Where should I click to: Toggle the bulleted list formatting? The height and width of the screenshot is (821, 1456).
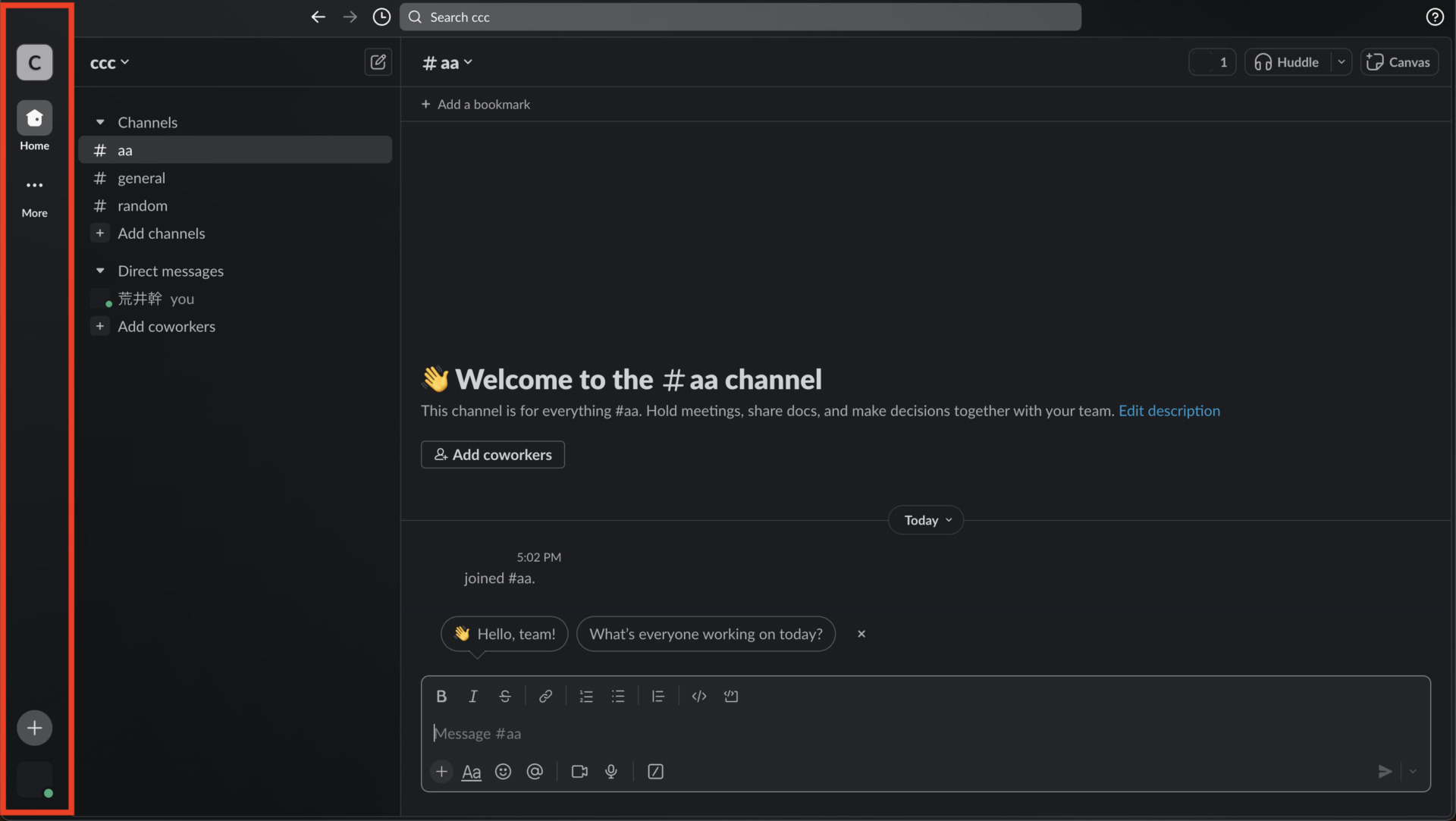(619, 696)
